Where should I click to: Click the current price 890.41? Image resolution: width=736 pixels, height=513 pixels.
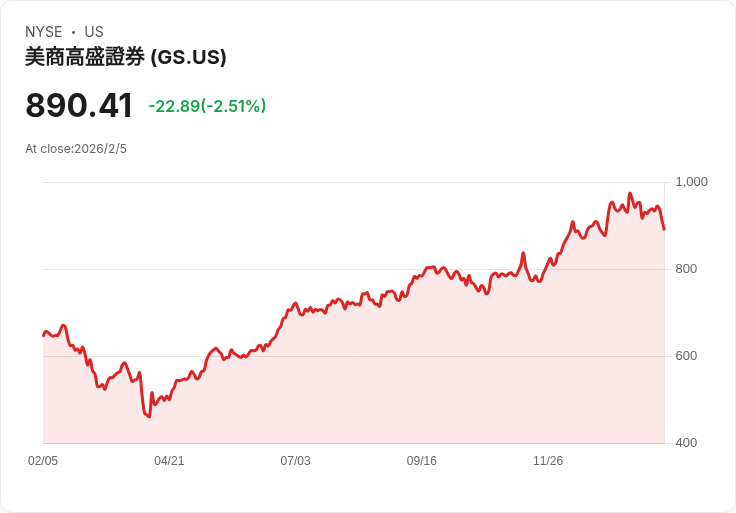point(79,106)
